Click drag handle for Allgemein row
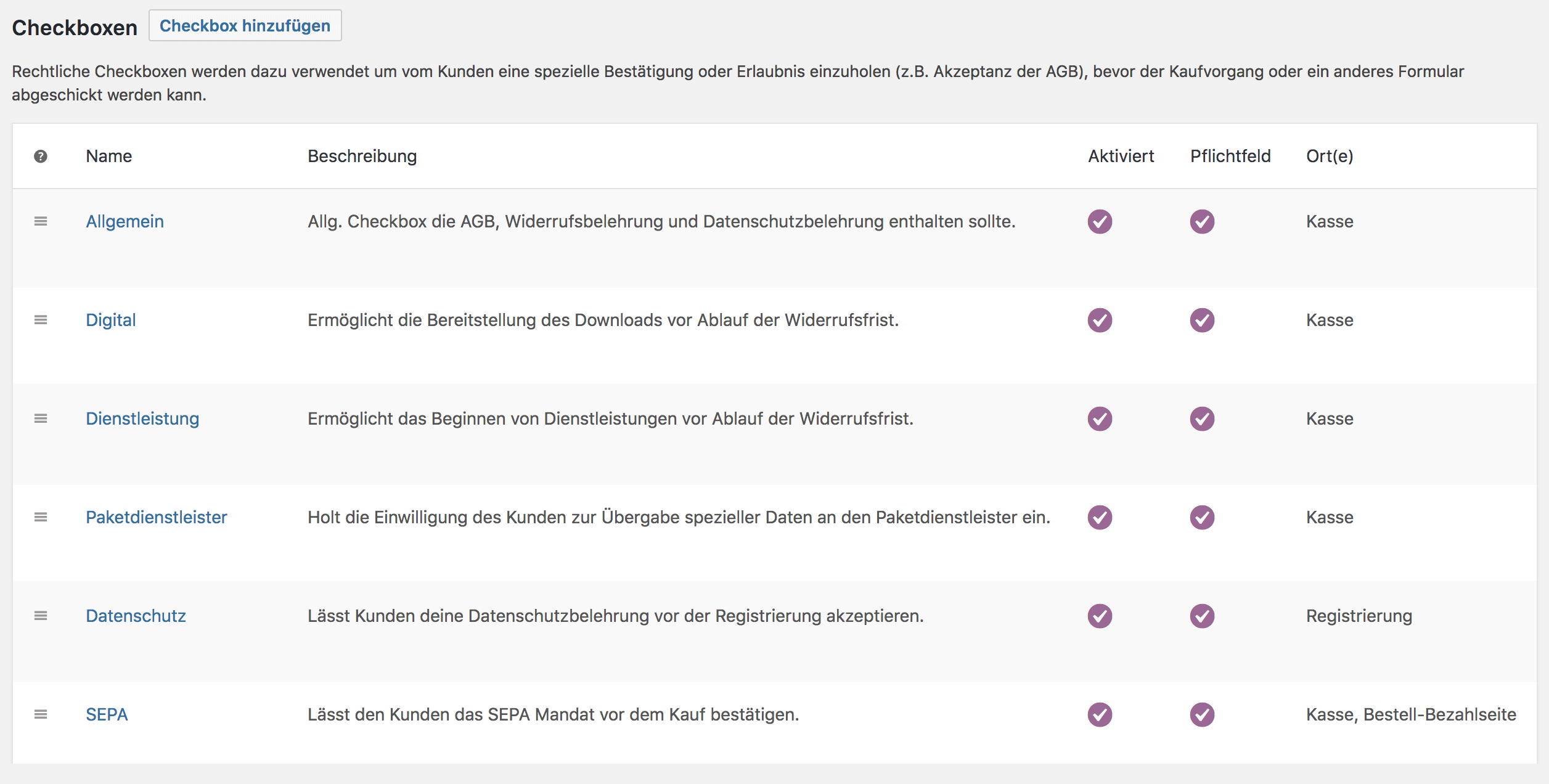This screenshot has height=784, width=1549. 41,221
